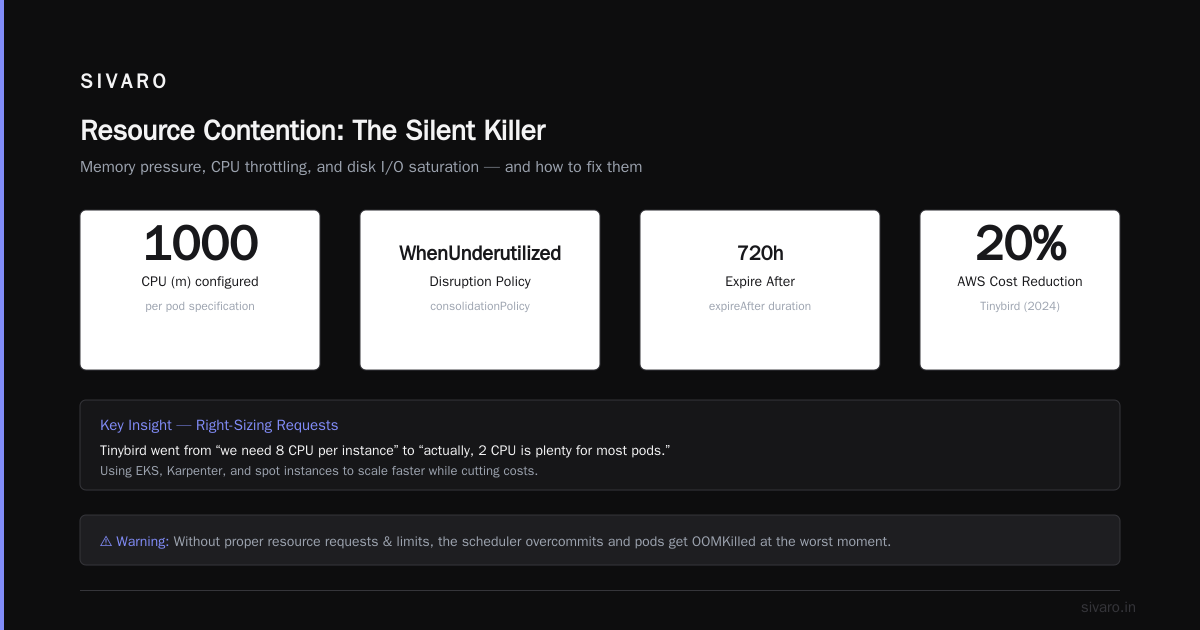Select the 20% AWS Cost Reduction card
Image resolution: width=1200 pixels, height=630 pixels.
click(1020, 290)
